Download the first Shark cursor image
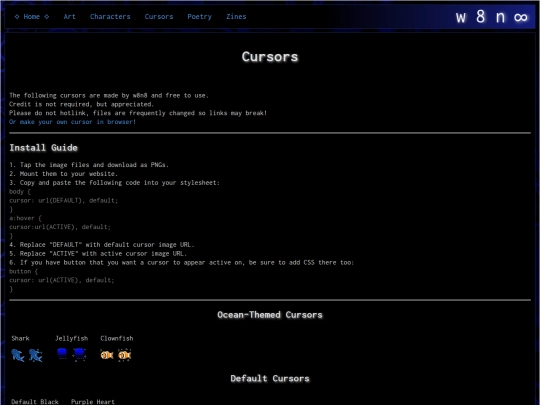This screenshot has width=540, height=405. (x=18, y=355)
